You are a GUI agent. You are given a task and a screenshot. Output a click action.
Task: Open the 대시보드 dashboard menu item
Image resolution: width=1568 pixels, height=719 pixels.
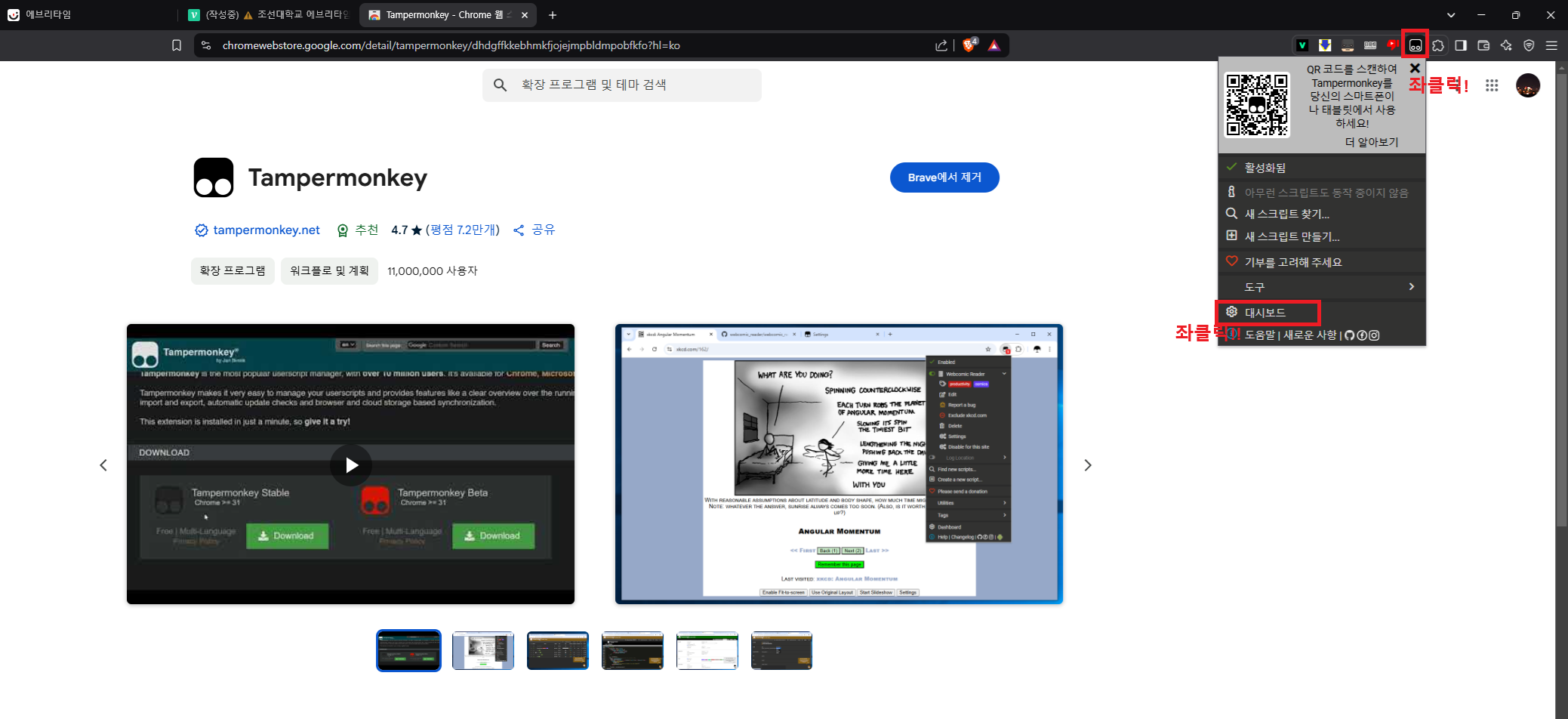pos(1322,313)
